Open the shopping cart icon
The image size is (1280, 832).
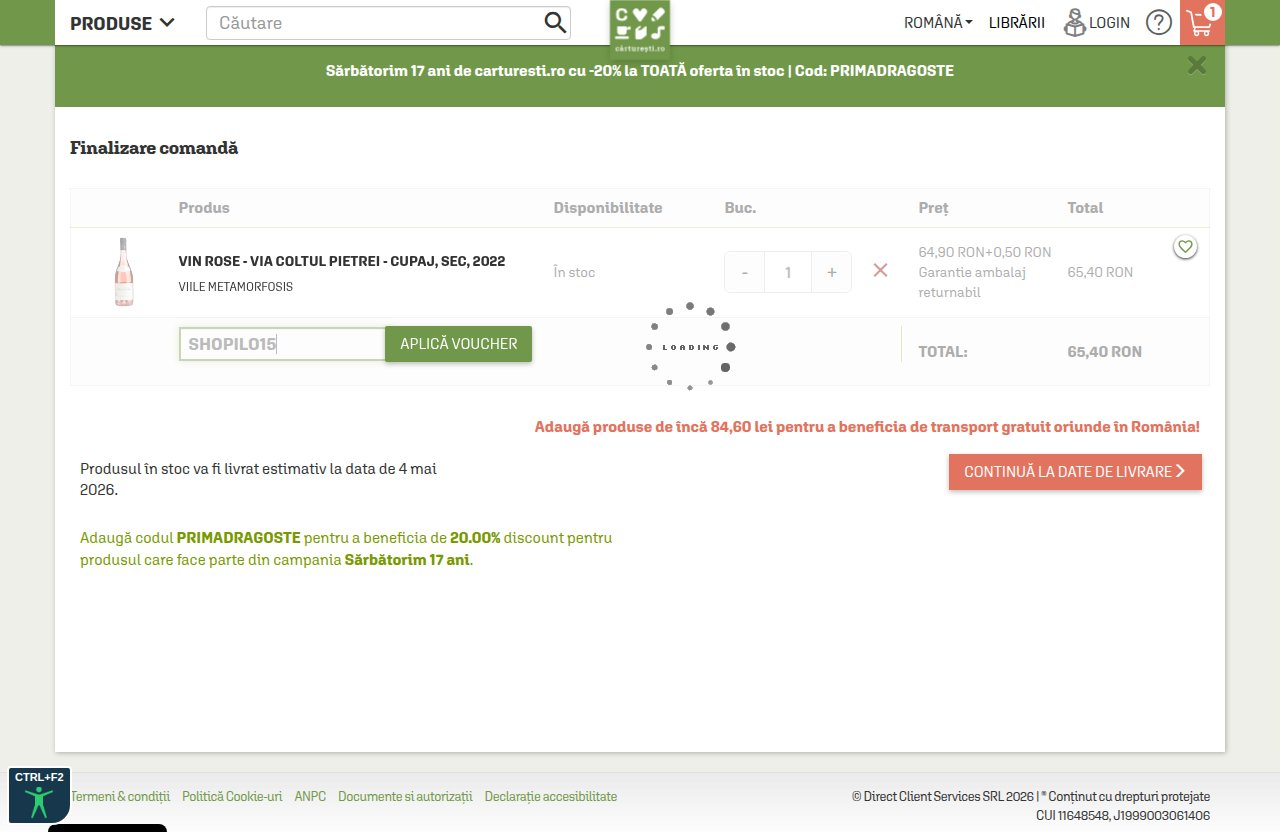pyautogui.click(x=1202, y=22)
